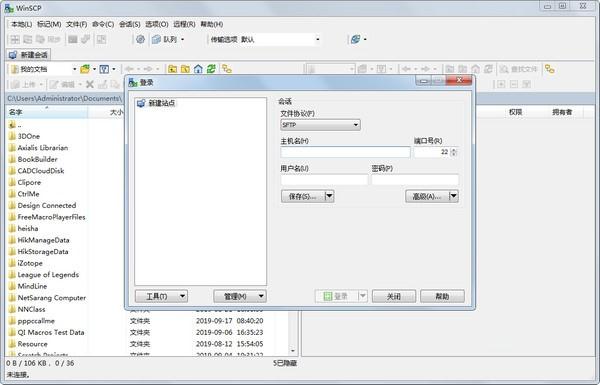Open the 帮助(H) menu
600x385 pixels.
(x=212, y=24)
